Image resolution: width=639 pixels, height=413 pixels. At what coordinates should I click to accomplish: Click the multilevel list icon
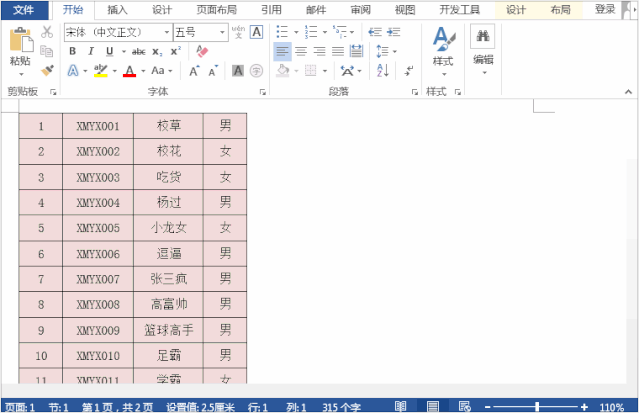tap(339, 32)
